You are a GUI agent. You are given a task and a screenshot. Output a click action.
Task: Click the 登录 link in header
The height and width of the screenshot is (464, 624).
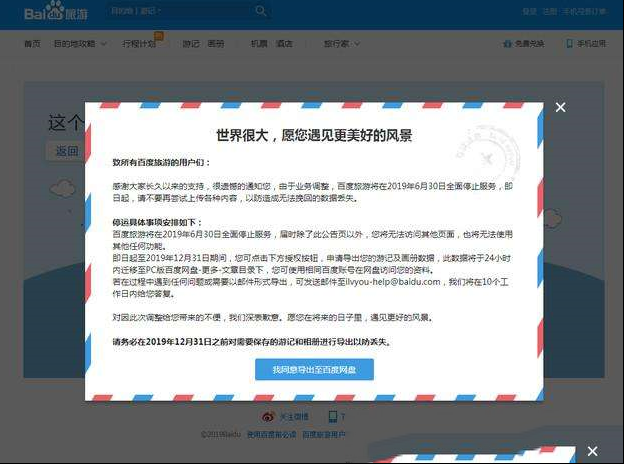(x=530, y=11)
